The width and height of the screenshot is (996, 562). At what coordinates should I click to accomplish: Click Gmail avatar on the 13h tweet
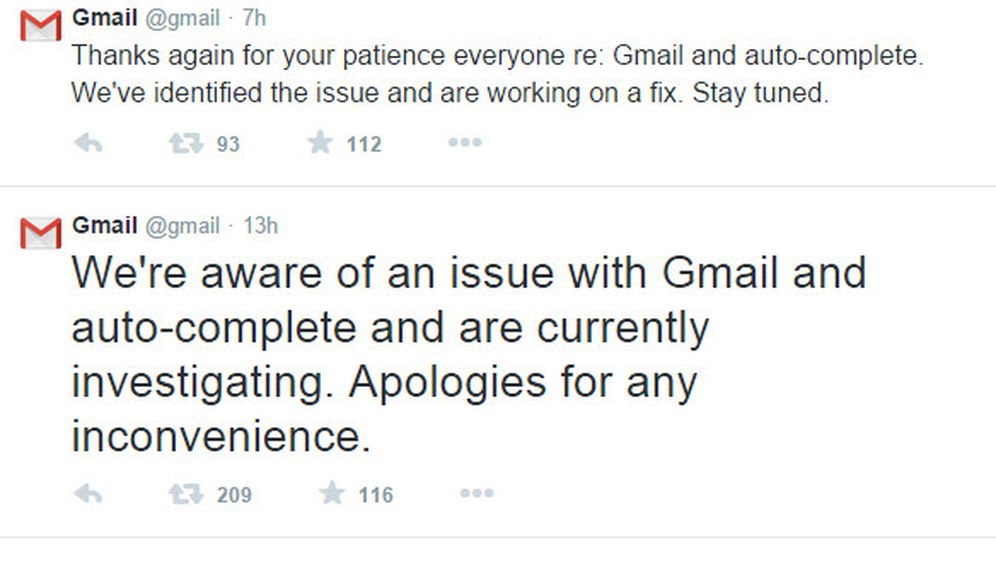point(41,233)
